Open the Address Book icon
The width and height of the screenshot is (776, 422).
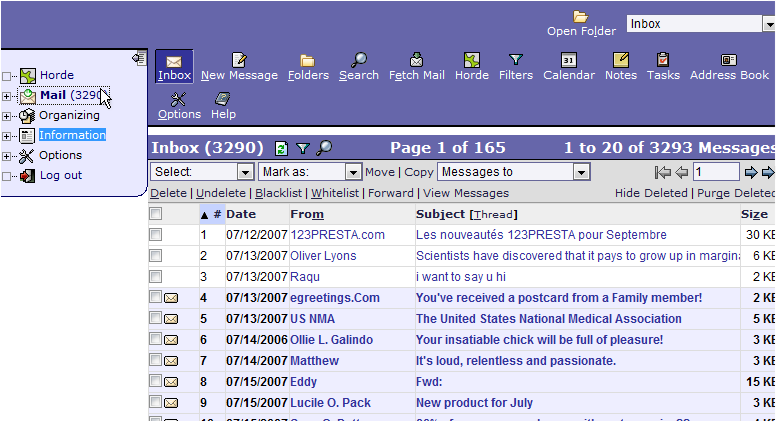coord(729,61)
